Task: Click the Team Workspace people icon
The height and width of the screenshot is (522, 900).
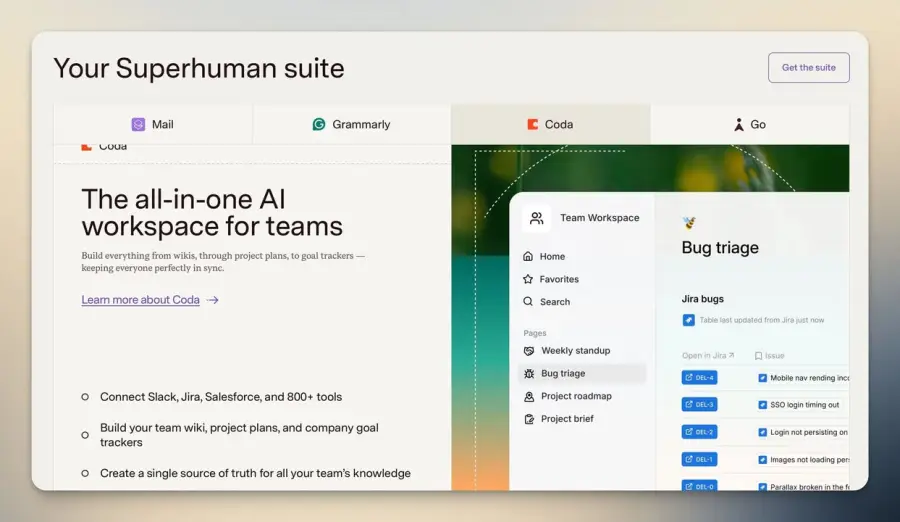Action: click(x=537, y=218)
